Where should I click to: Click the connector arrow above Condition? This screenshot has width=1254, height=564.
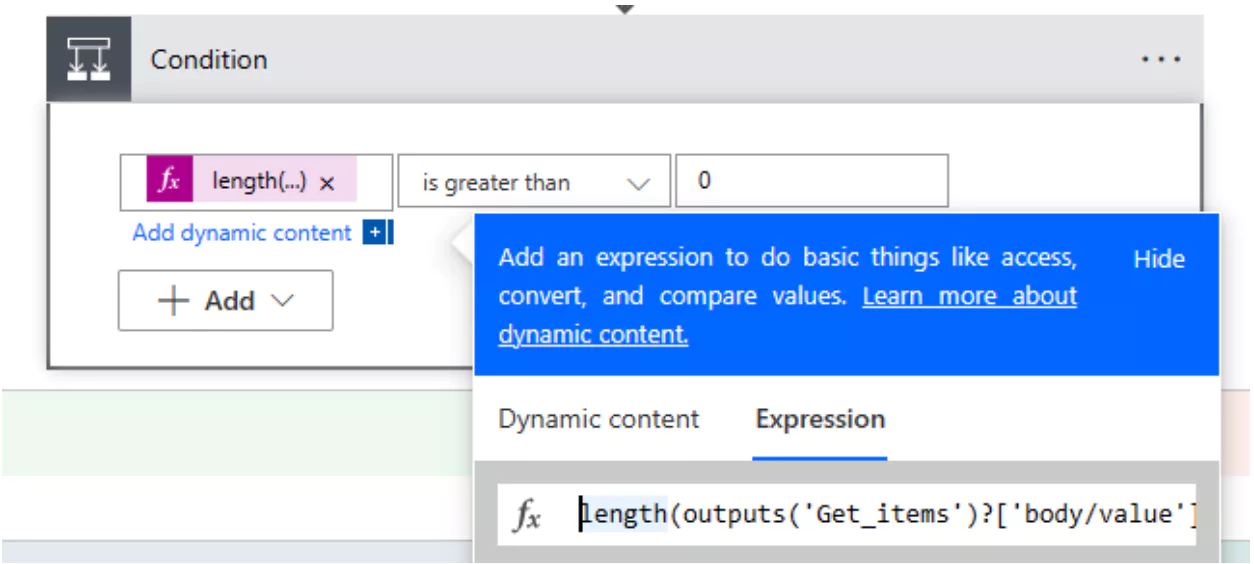tap(625, 8)
